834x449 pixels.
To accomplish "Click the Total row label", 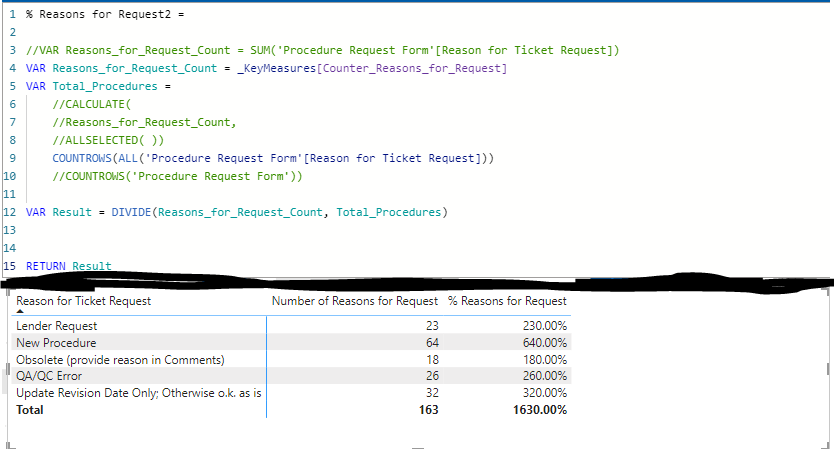I will point(30,410).
